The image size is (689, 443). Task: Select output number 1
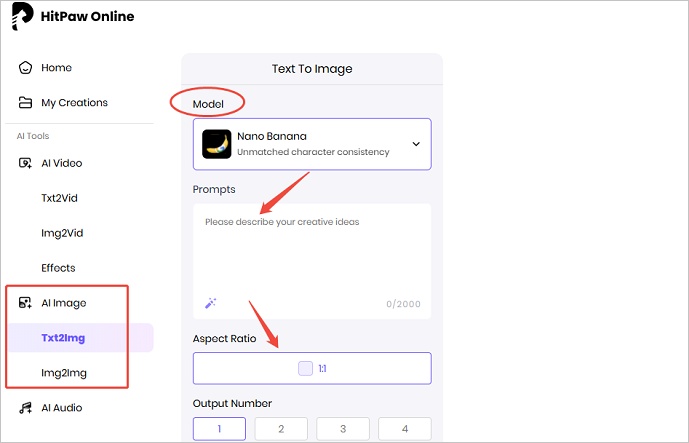(x=219, y=429)
